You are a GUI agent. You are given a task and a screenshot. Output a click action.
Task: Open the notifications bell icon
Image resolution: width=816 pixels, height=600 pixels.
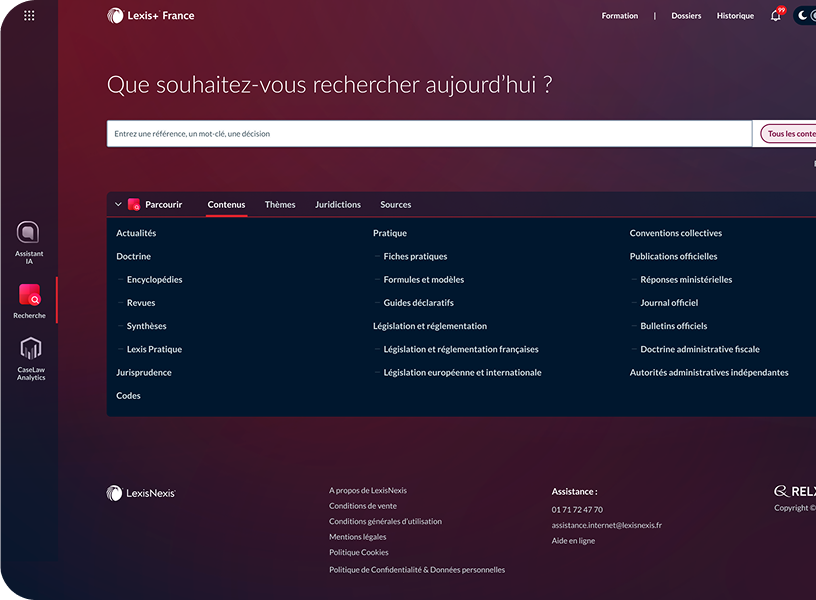pyautogui.click(x=776, y=16)
